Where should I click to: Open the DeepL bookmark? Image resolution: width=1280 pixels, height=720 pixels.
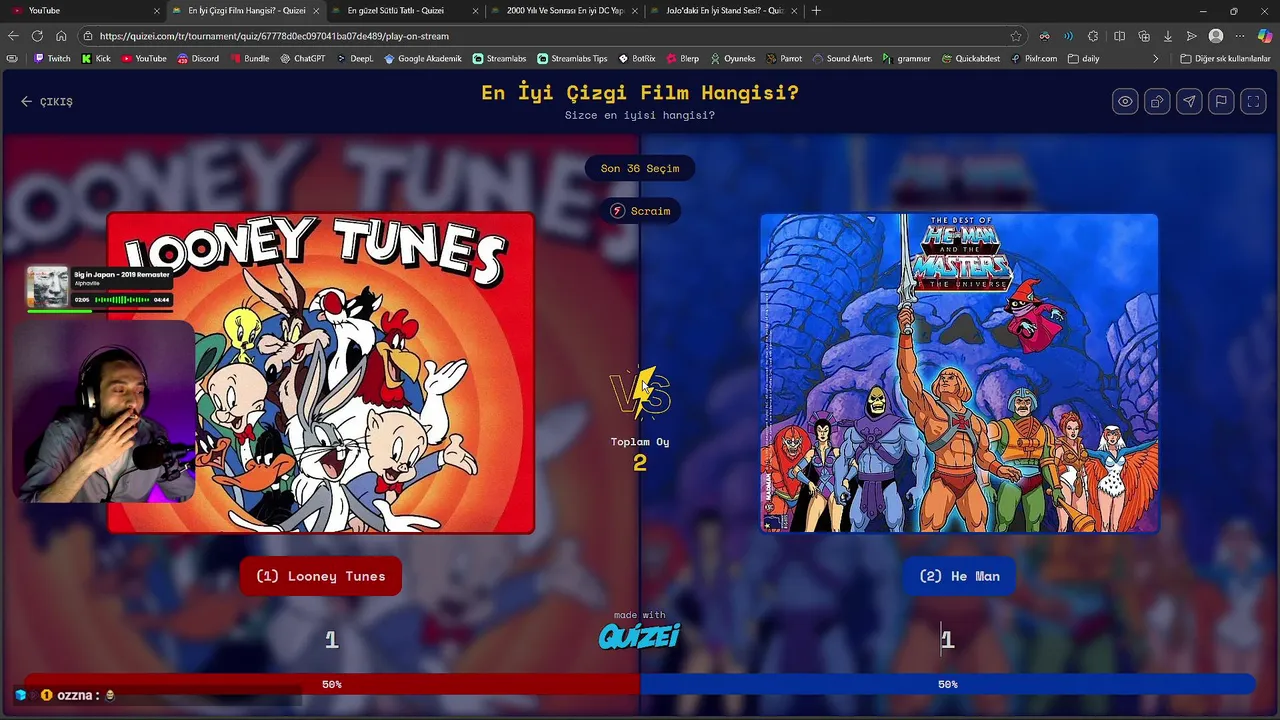click(354, 59)
